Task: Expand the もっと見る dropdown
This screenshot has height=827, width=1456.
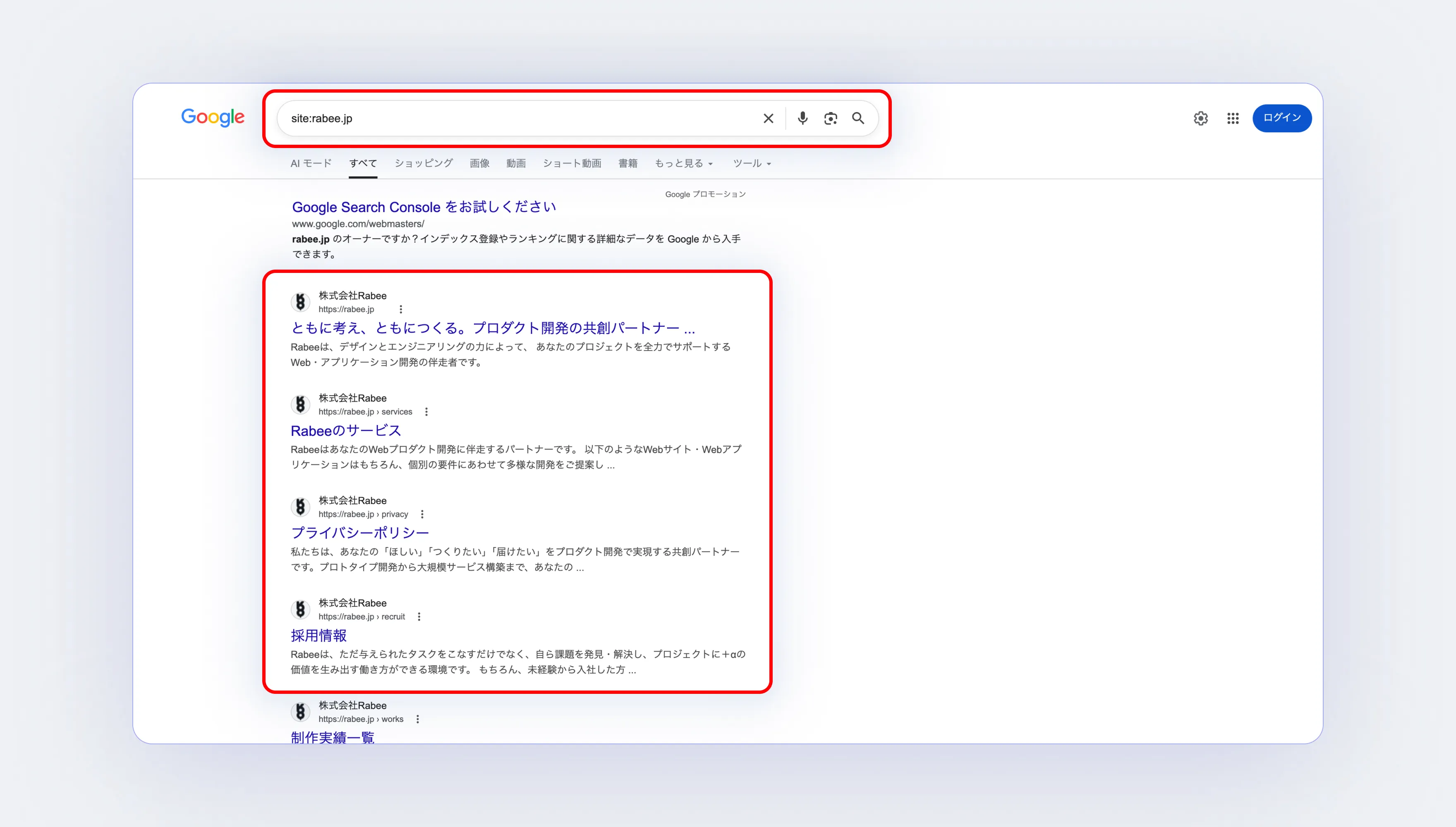Action: pos(684,164)
